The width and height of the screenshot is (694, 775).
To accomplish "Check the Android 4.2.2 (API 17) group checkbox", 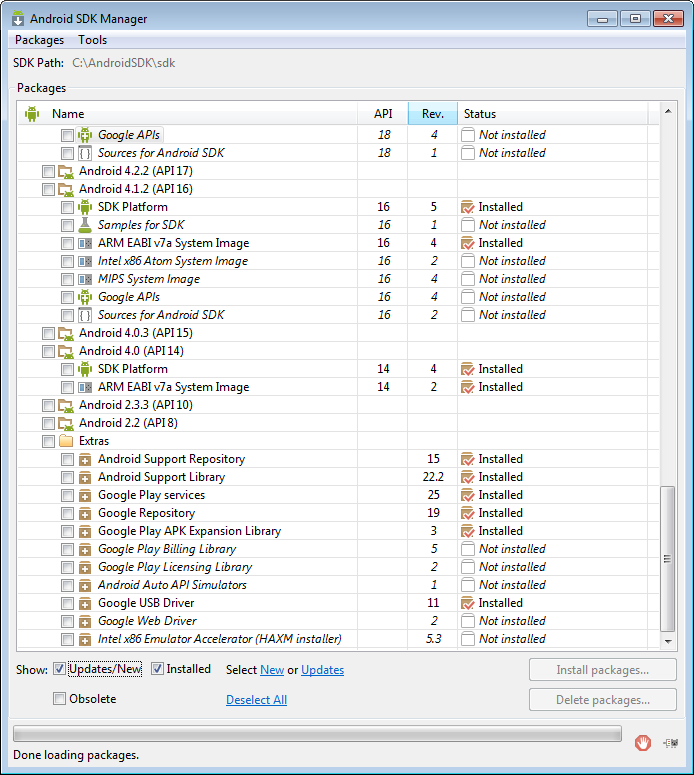I will point(48,172).
